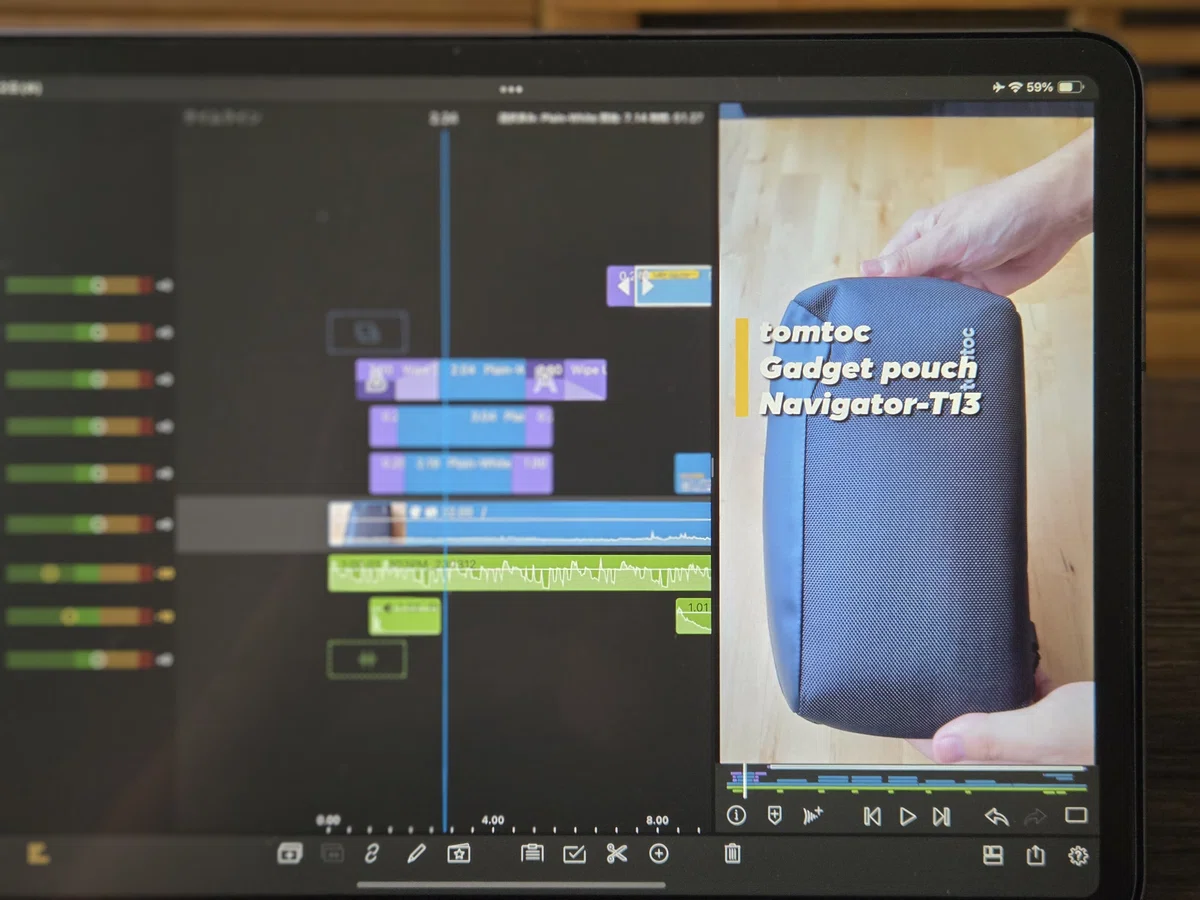
Task: Split the clip with the scissors tool
Action: [x=616, y=854]
